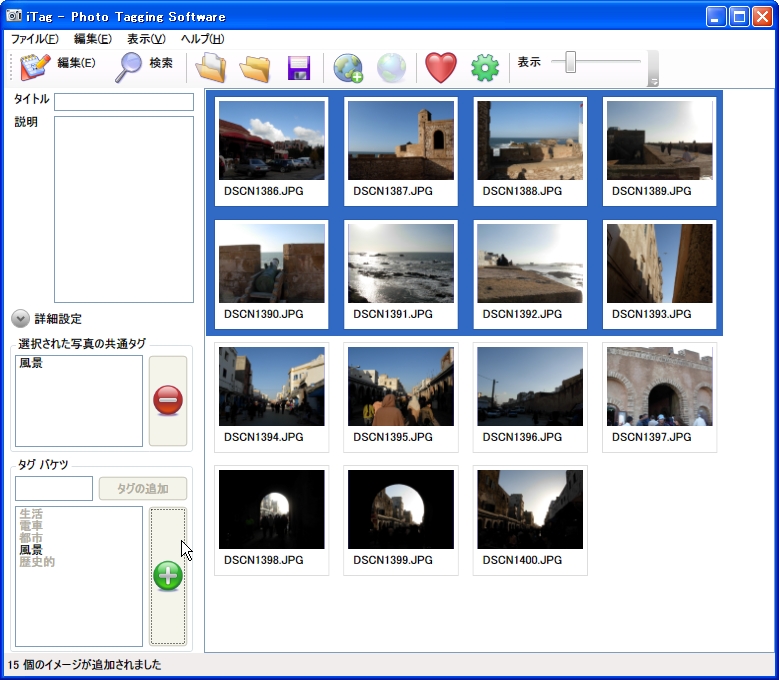Click the 編集(E) notepad toolbar icon
Screen dimensions: 779x680
point(35,67)
